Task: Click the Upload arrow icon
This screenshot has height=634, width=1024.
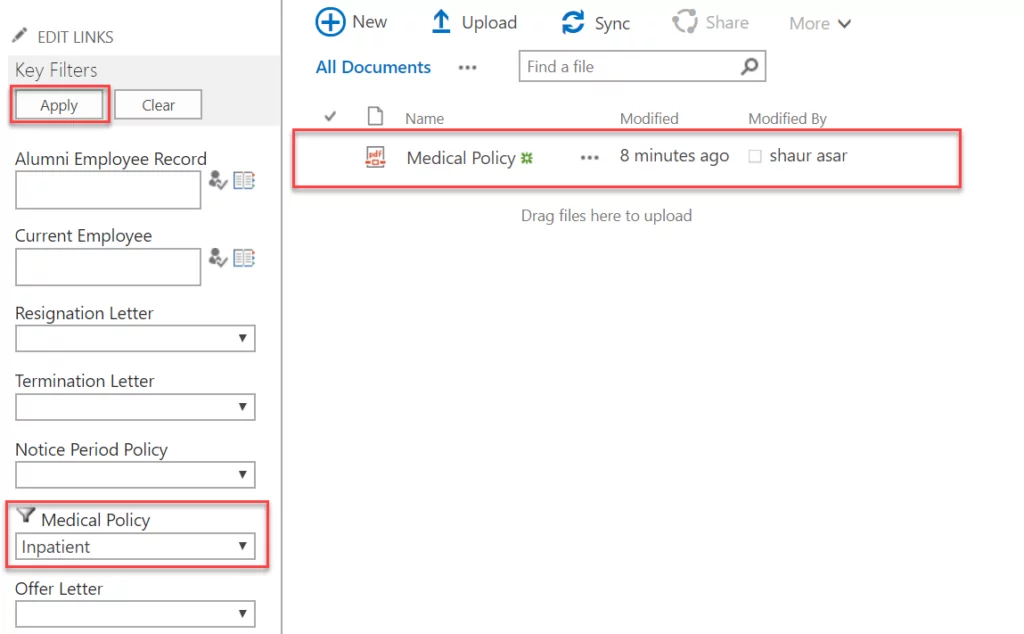Action: pyautogui.click(x=441, y=22)
